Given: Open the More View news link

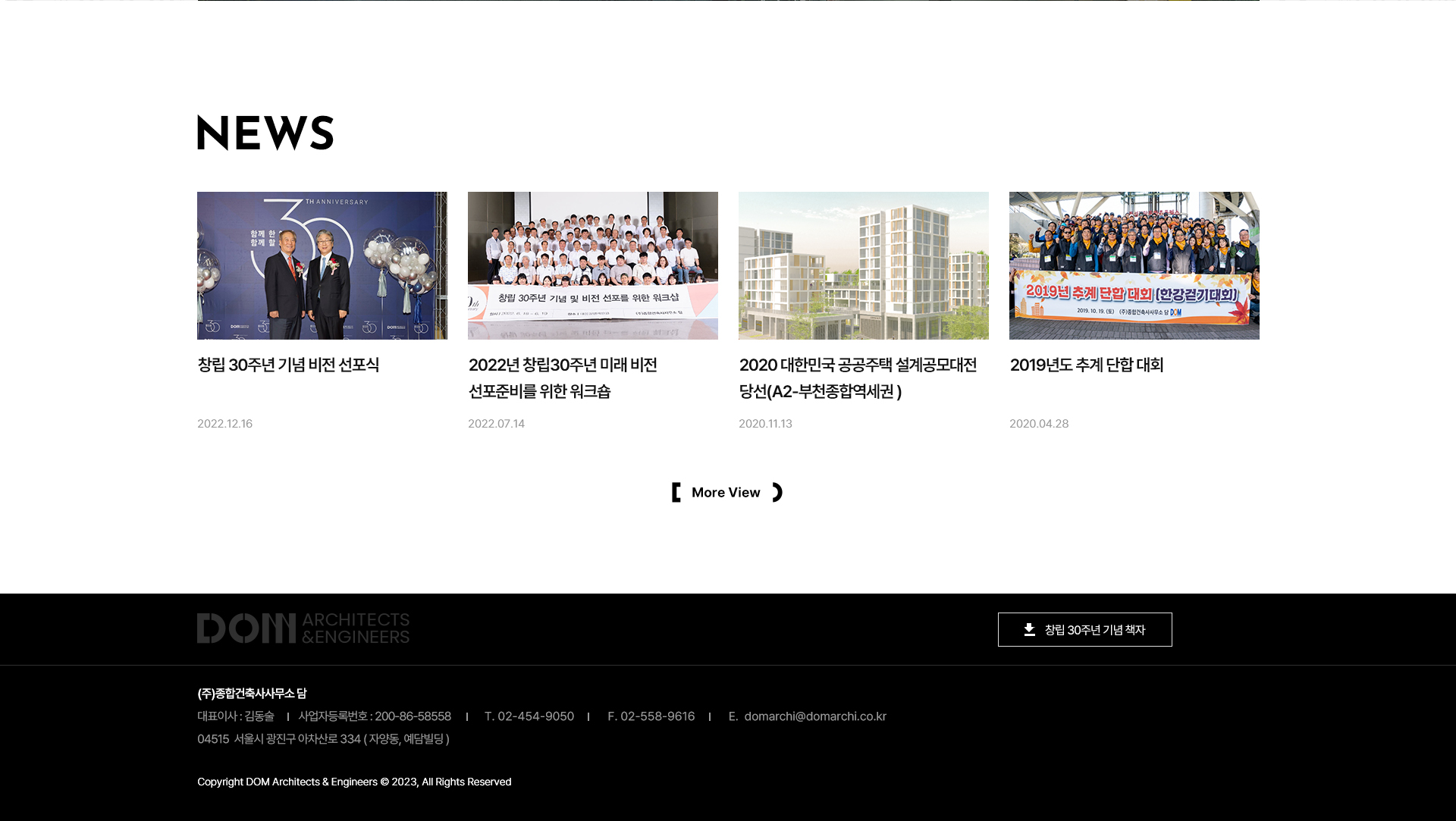Looking at the screenshot, I should click(726, 493).
